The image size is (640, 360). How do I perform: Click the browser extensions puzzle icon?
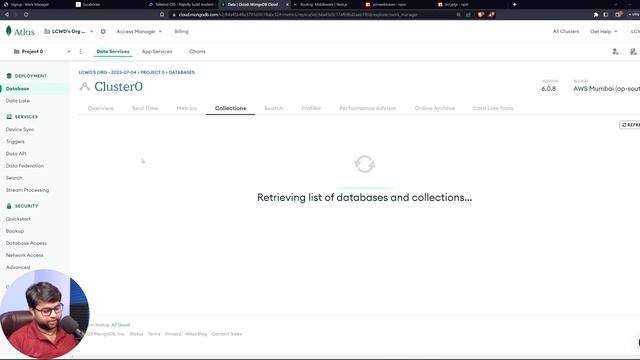pyautogui.click(x=596, y=14)
